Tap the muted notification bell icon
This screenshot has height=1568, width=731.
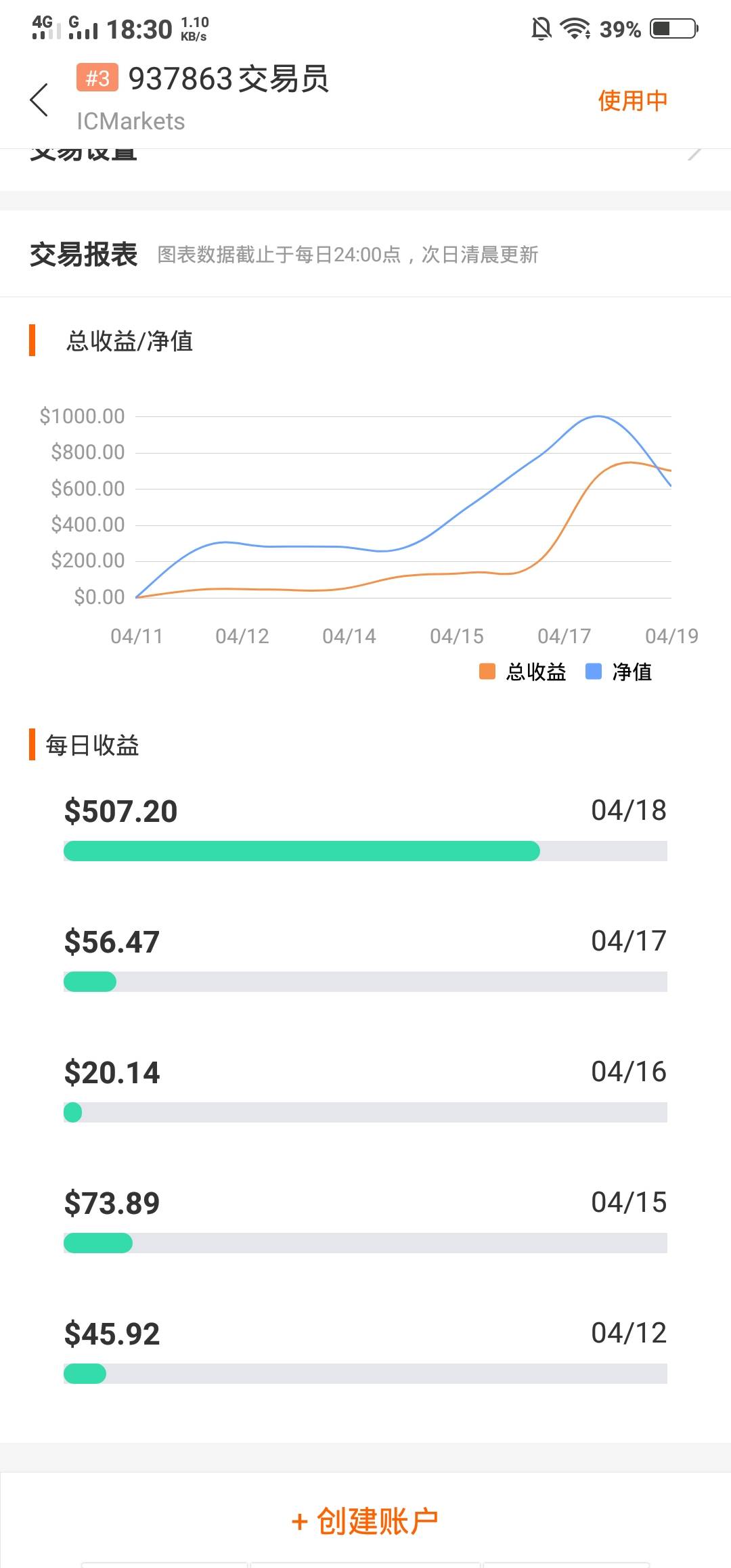(541, 29)
